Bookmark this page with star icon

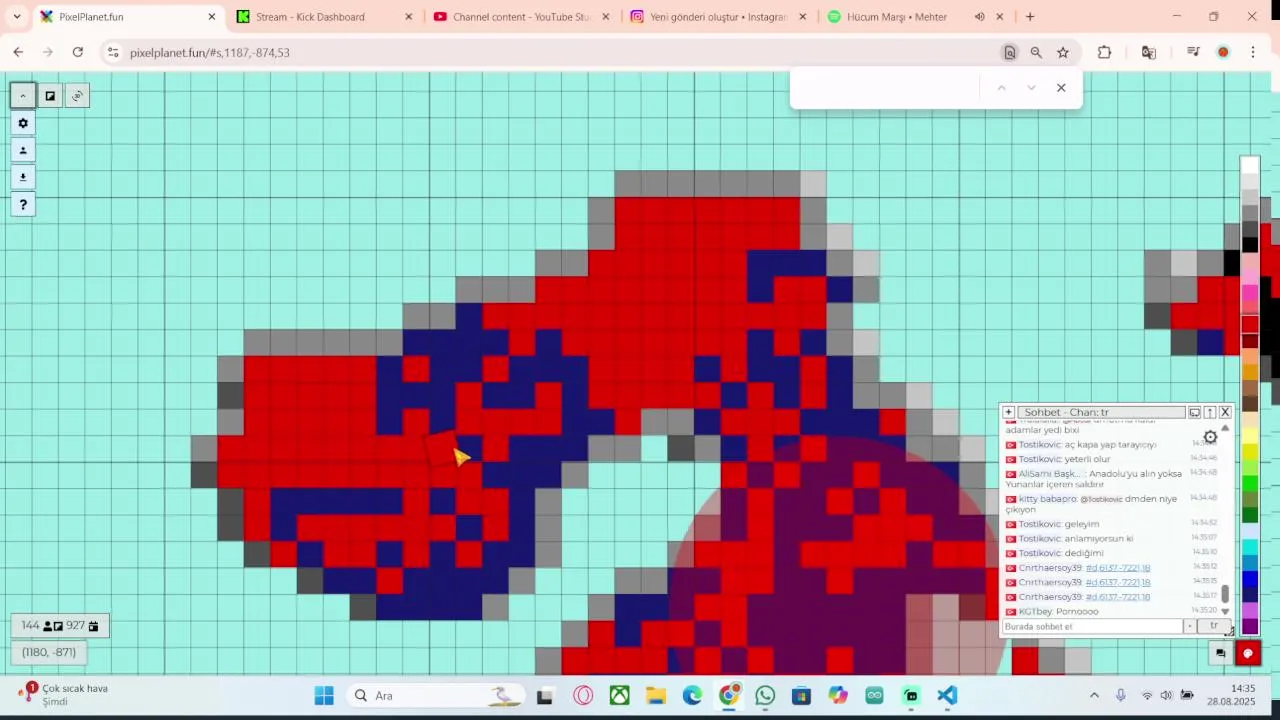pos(1063,52)
